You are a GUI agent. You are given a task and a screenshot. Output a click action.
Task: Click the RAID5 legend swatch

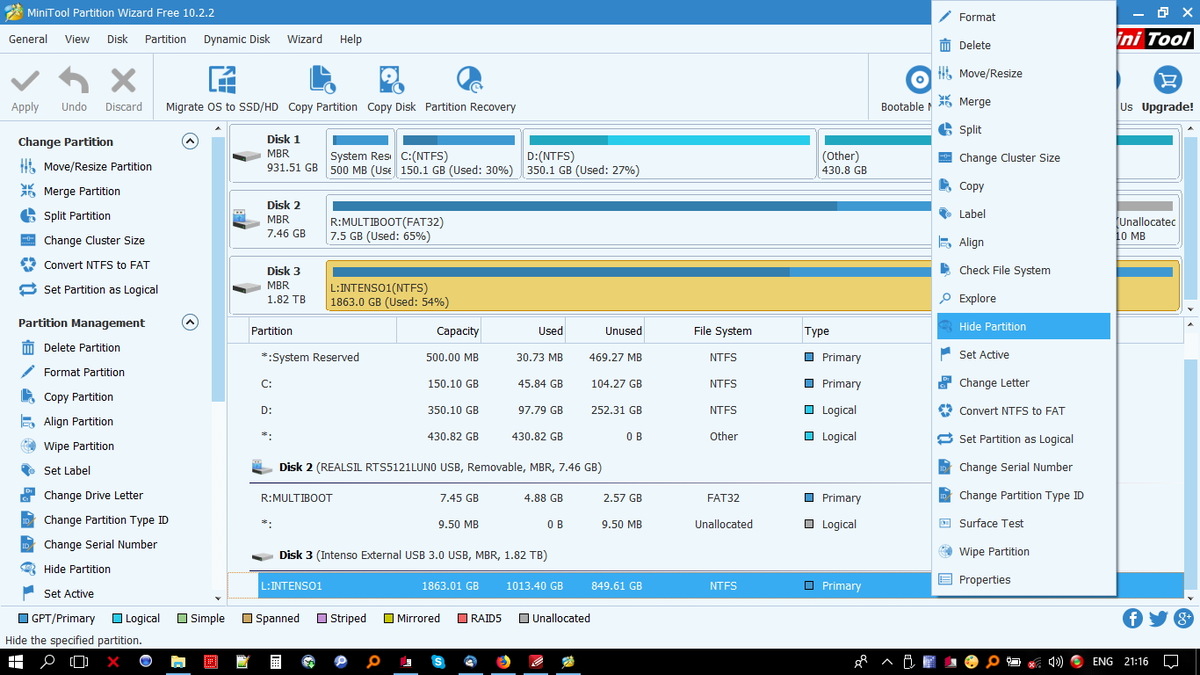coord(463,619)
